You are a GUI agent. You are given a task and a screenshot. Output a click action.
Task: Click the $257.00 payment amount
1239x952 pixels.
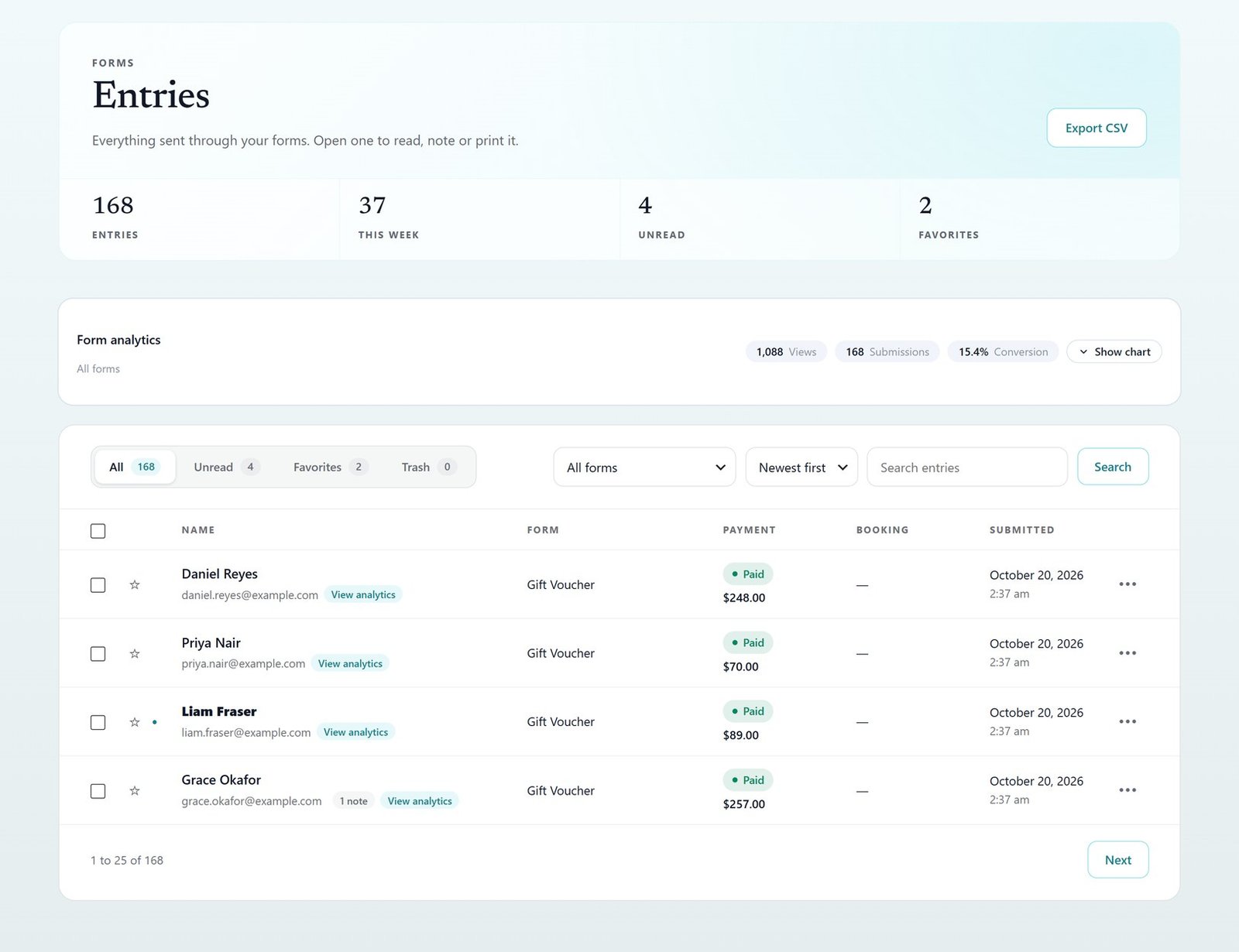click(744, 804)
